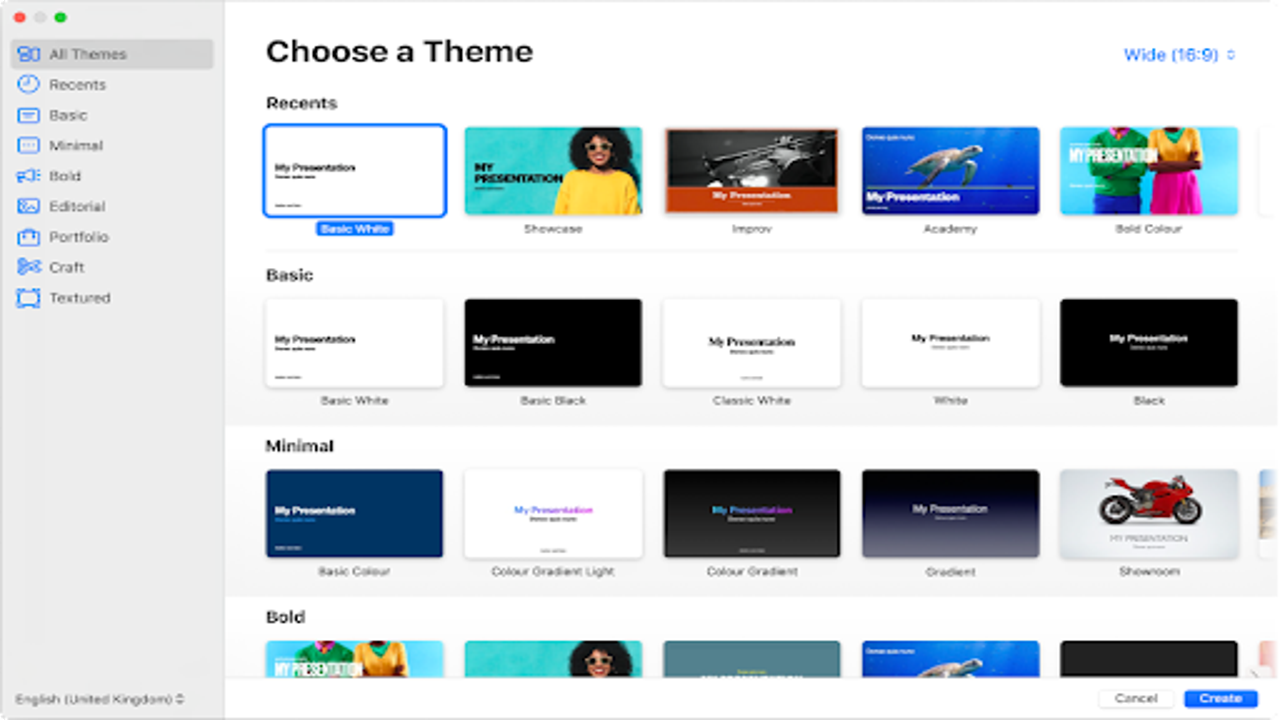Click the Basic Colour theme label

tap(355, 572)
